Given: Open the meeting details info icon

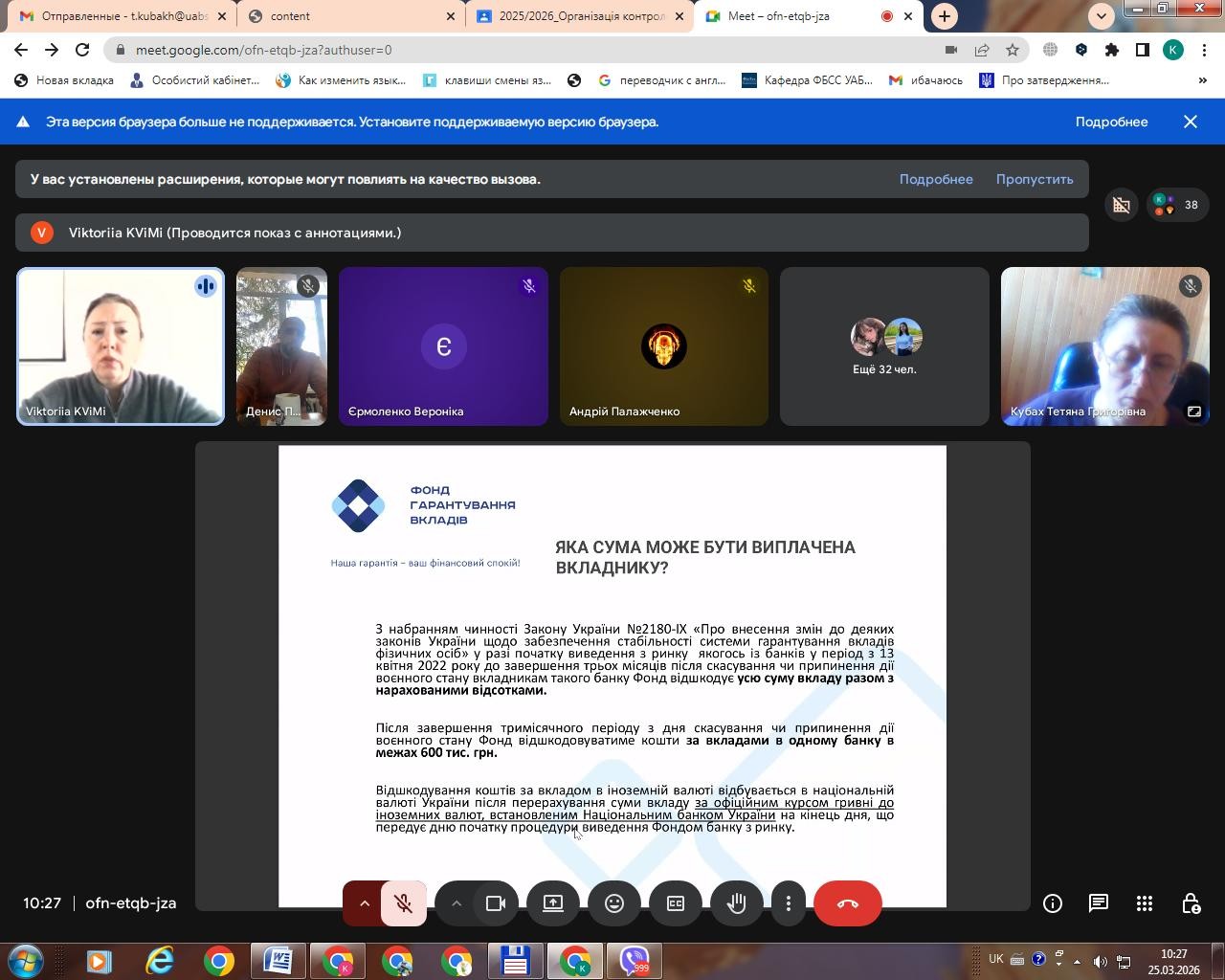Looking at the screenshot, I should click(1052, 903).
